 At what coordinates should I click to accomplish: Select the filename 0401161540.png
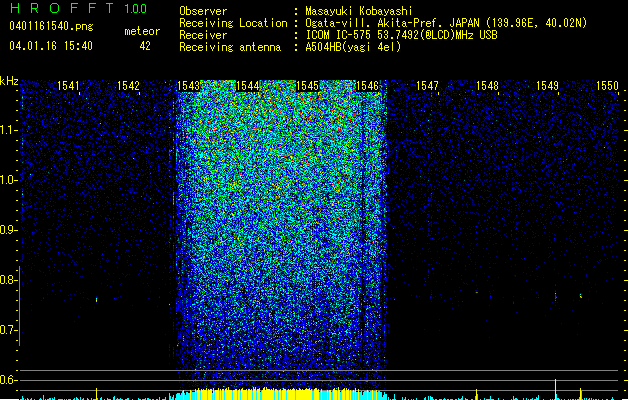[51, 26]
